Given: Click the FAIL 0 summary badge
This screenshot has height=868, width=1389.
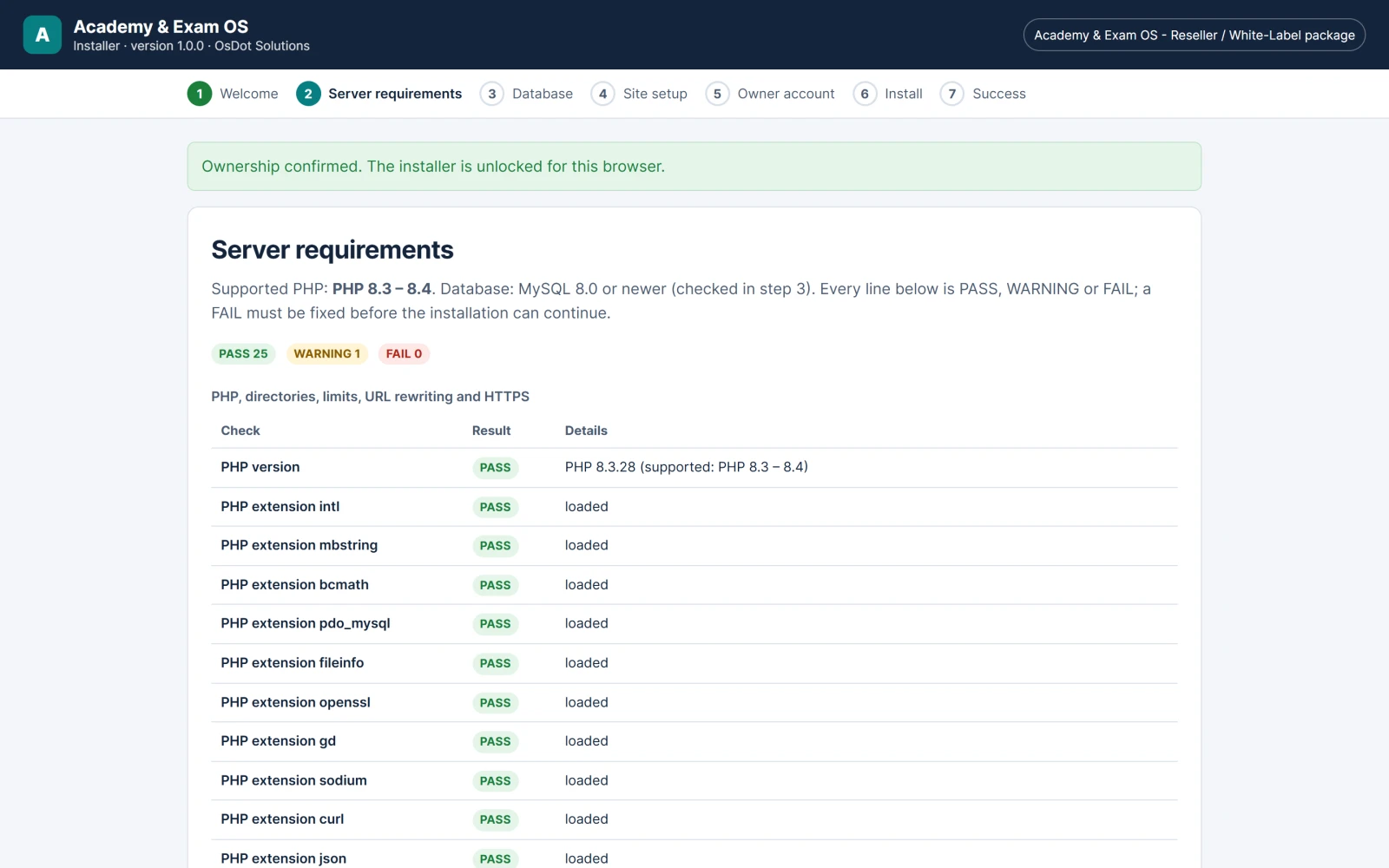Looking at the screenshot, I should [404, 353].
